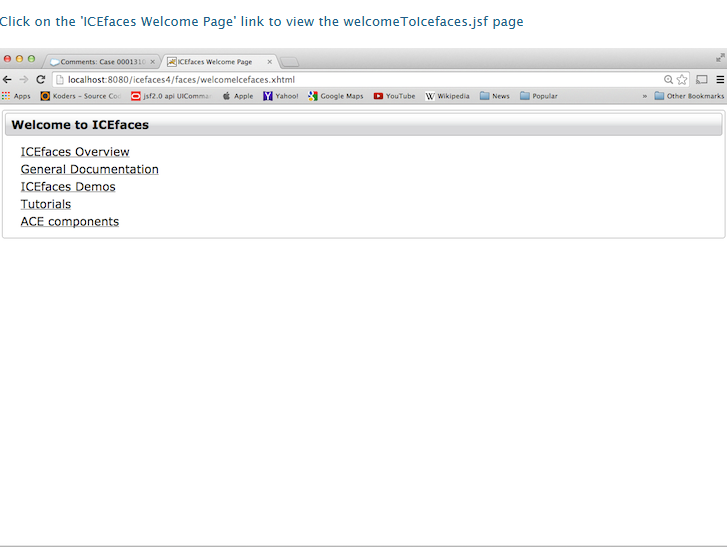Bookmark this page with the star icon
Viewport: 727px width, 547px height.
point(682,80)
